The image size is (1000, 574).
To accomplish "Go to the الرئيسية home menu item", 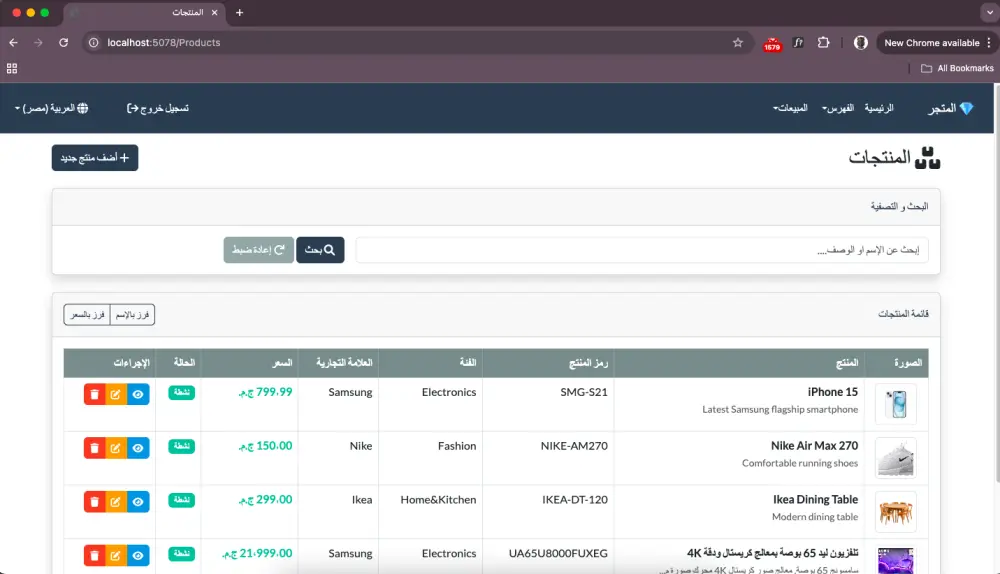I will 879,108.
